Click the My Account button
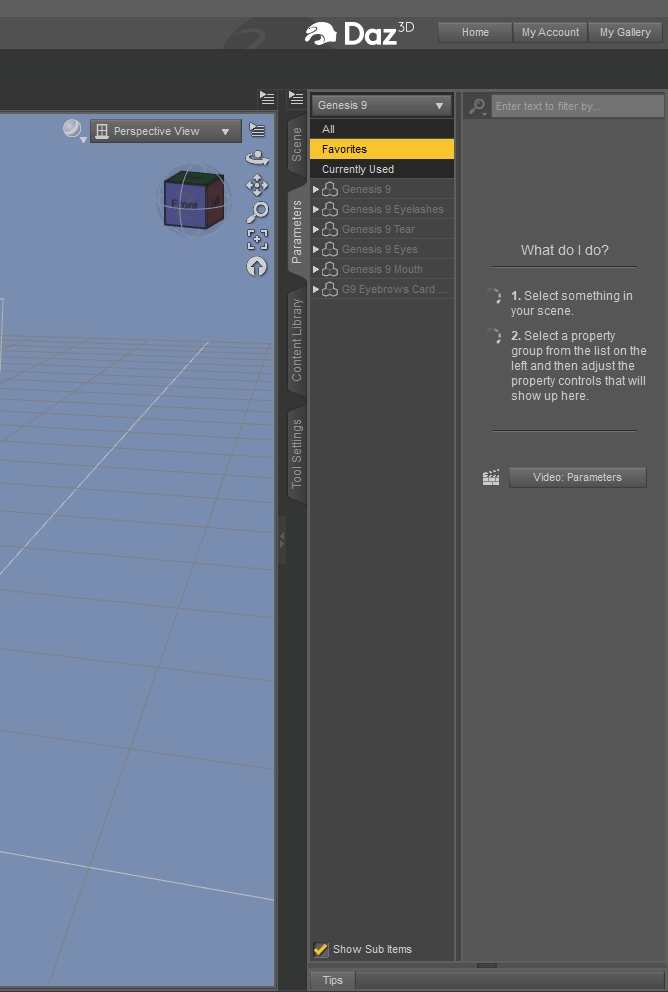 tap(550, 32)
